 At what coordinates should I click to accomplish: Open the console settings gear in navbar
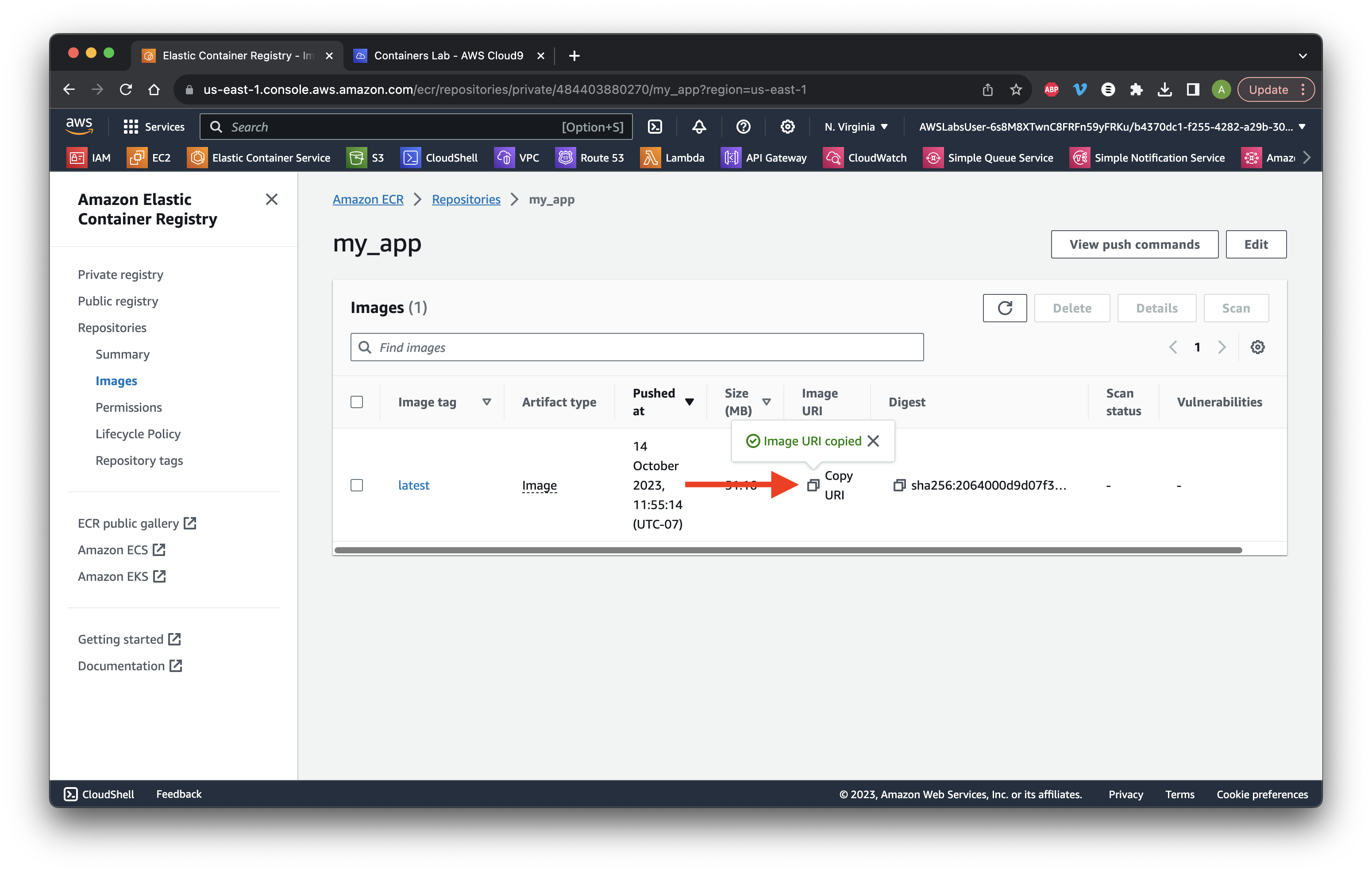[x=787, y=127]
